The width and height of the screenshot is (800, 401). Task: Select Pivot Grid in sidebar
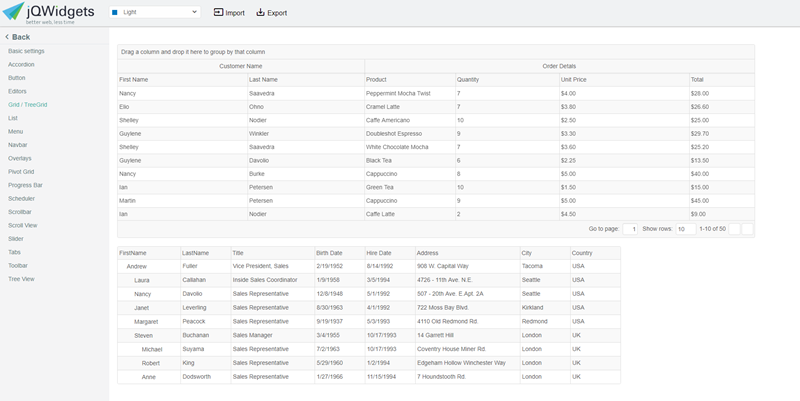tap(21, 172)
